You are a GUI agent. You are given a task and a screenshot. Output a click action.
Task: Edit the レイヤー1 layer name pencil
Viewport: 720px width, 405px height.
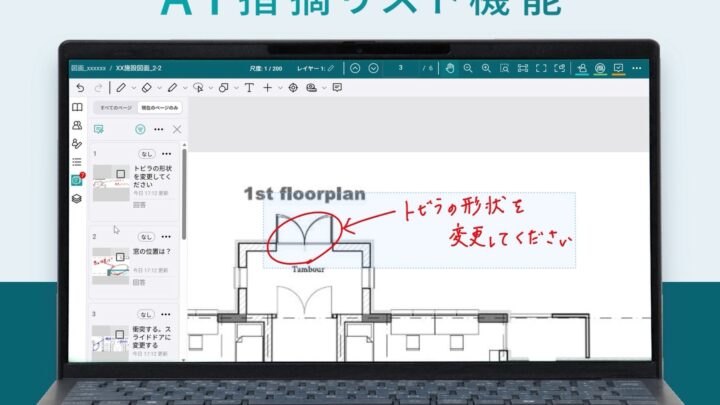pos(331,68)
